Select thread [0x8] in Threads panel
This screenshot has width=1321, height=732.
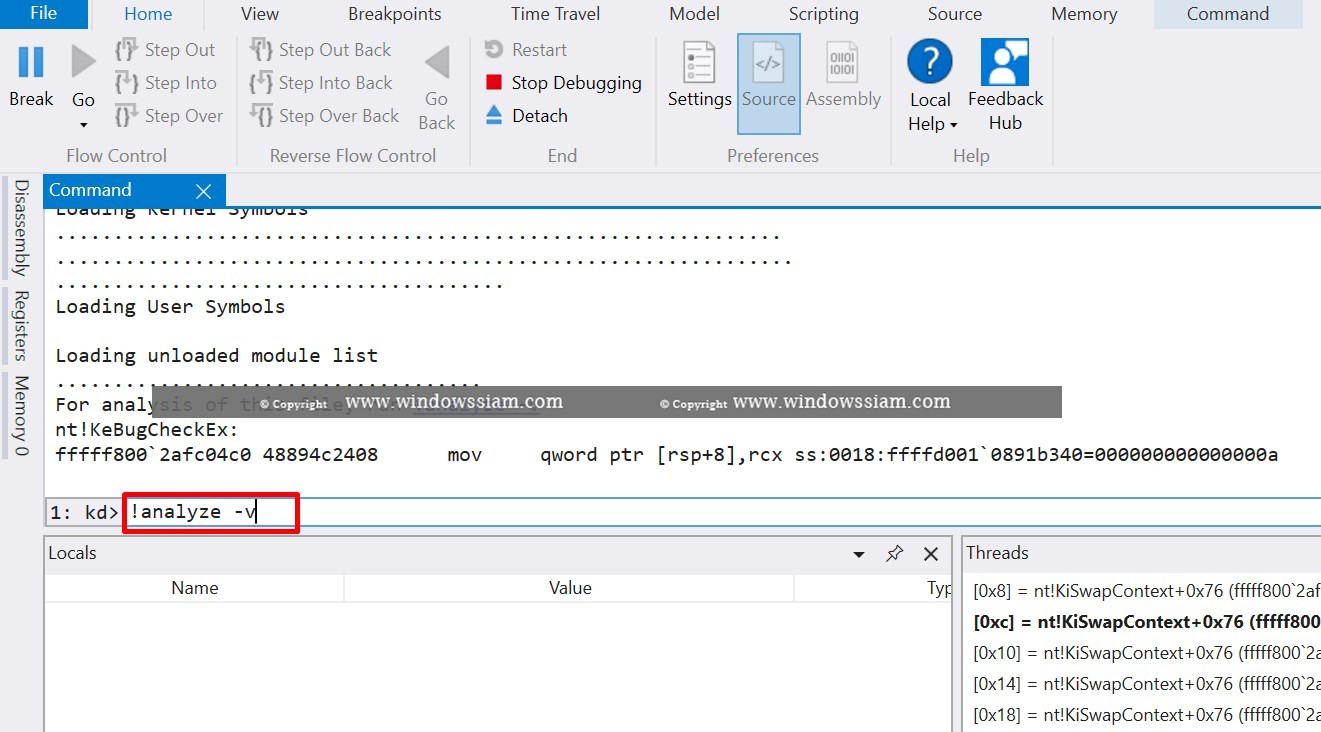pos(1146,591)
